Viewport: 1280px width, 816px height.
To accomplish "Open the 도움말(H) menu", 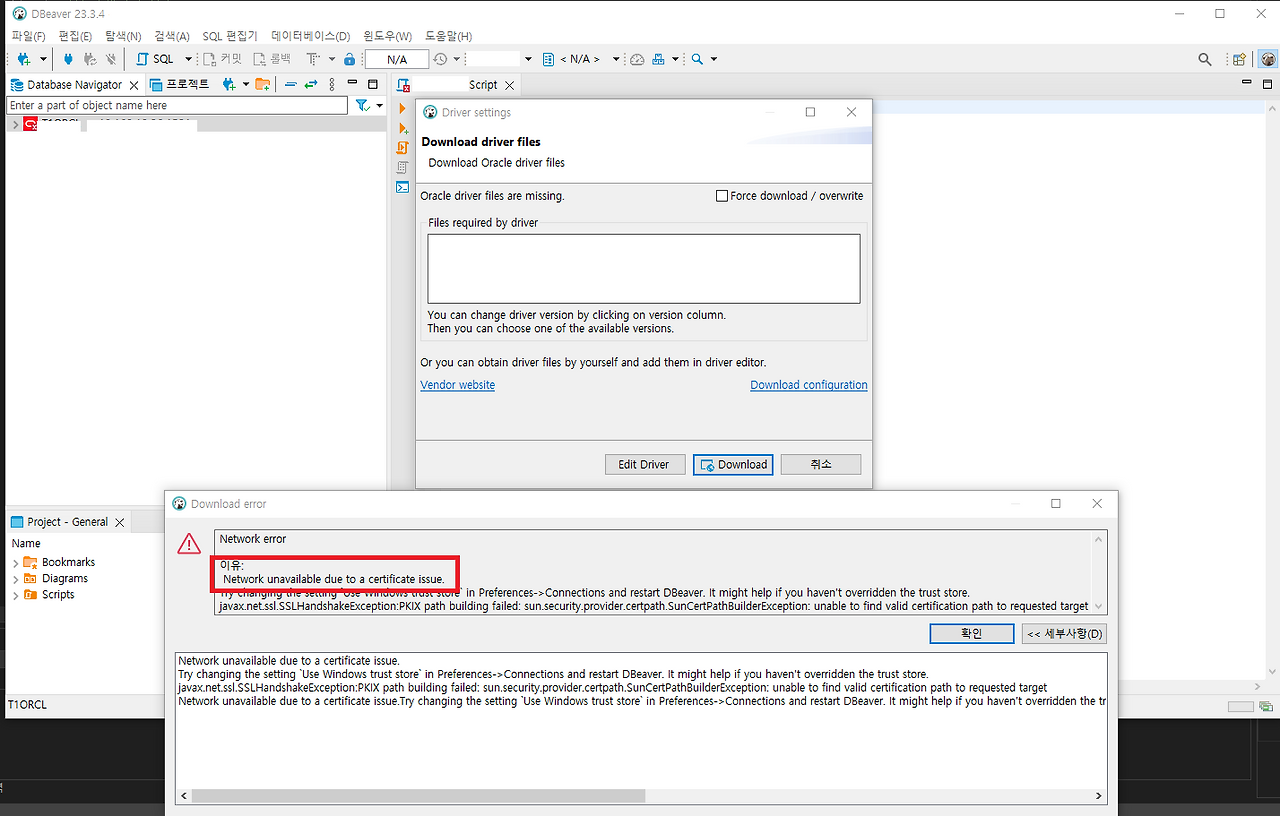I will pos(448,36).
